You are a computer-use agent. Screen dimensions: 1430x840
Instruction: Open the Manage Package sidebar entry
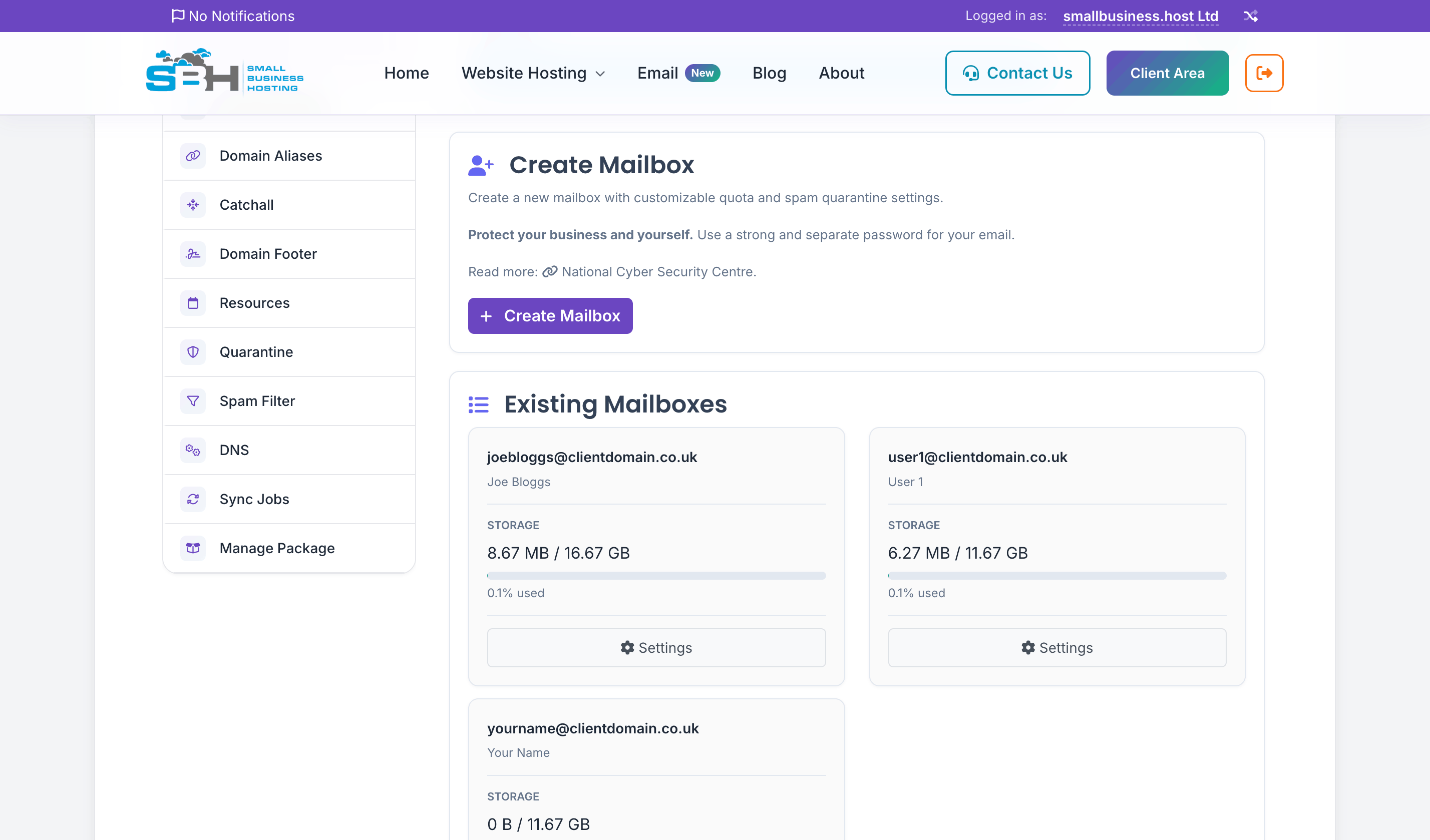(289, 548)
